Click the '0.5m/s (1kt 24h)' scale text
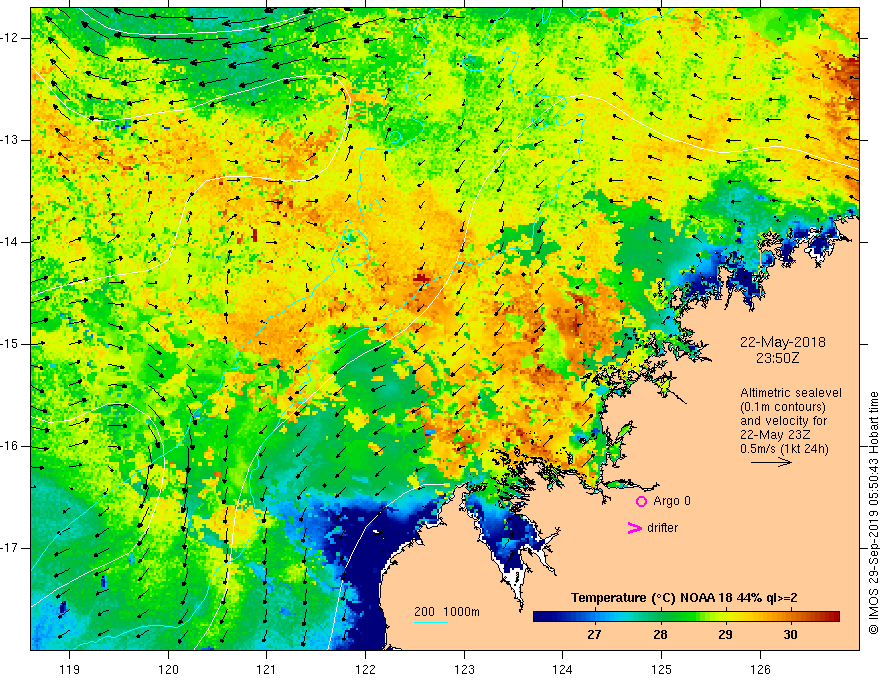 pyautogui.click(x=784, y=449)
